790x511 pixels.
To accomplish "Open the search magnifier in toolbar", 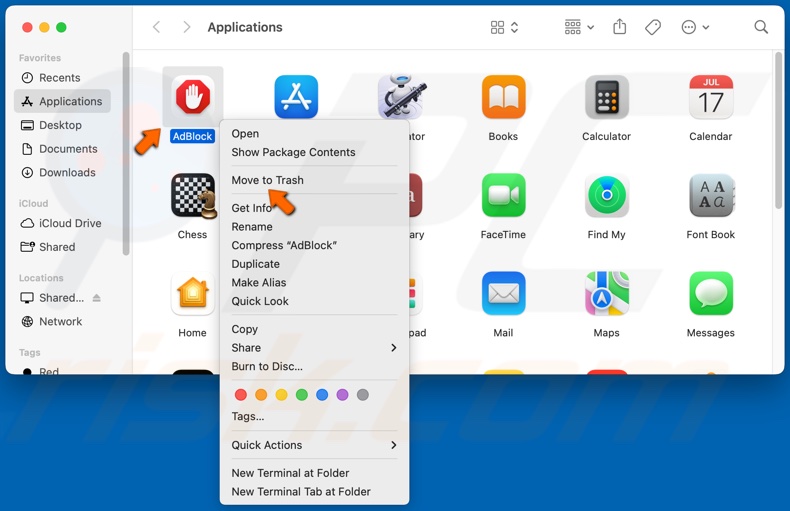I will tap(761, 28).
